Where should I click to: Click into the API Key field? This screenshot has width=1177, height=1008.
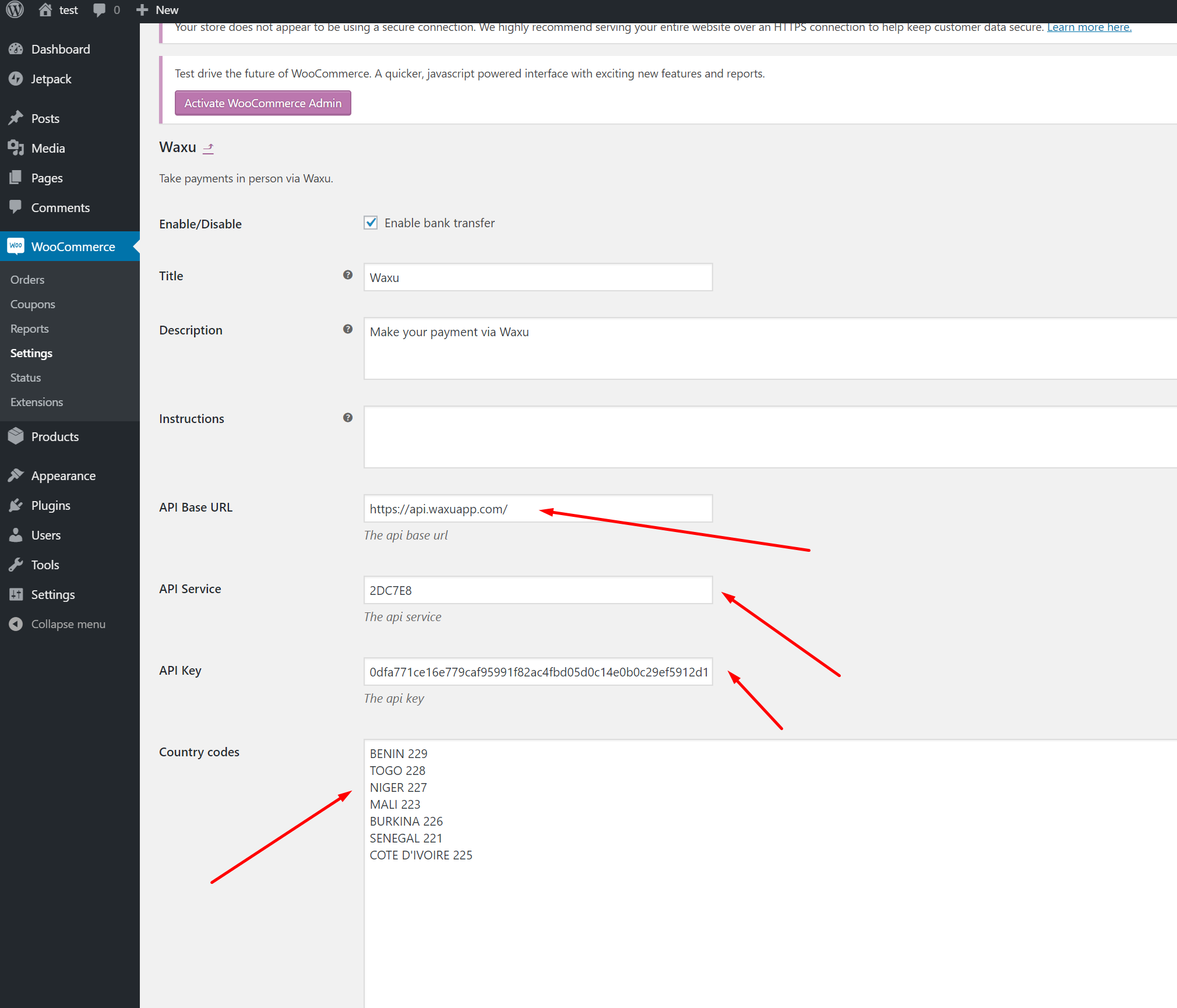coord(538,672)
